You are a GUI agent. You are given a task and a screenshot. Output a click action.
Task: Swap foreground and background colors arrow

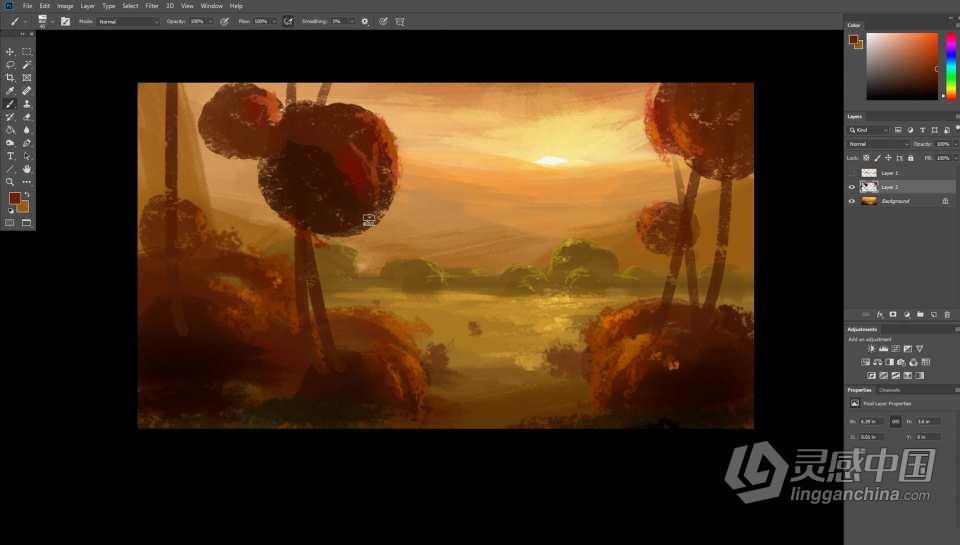tap(26, 195)
